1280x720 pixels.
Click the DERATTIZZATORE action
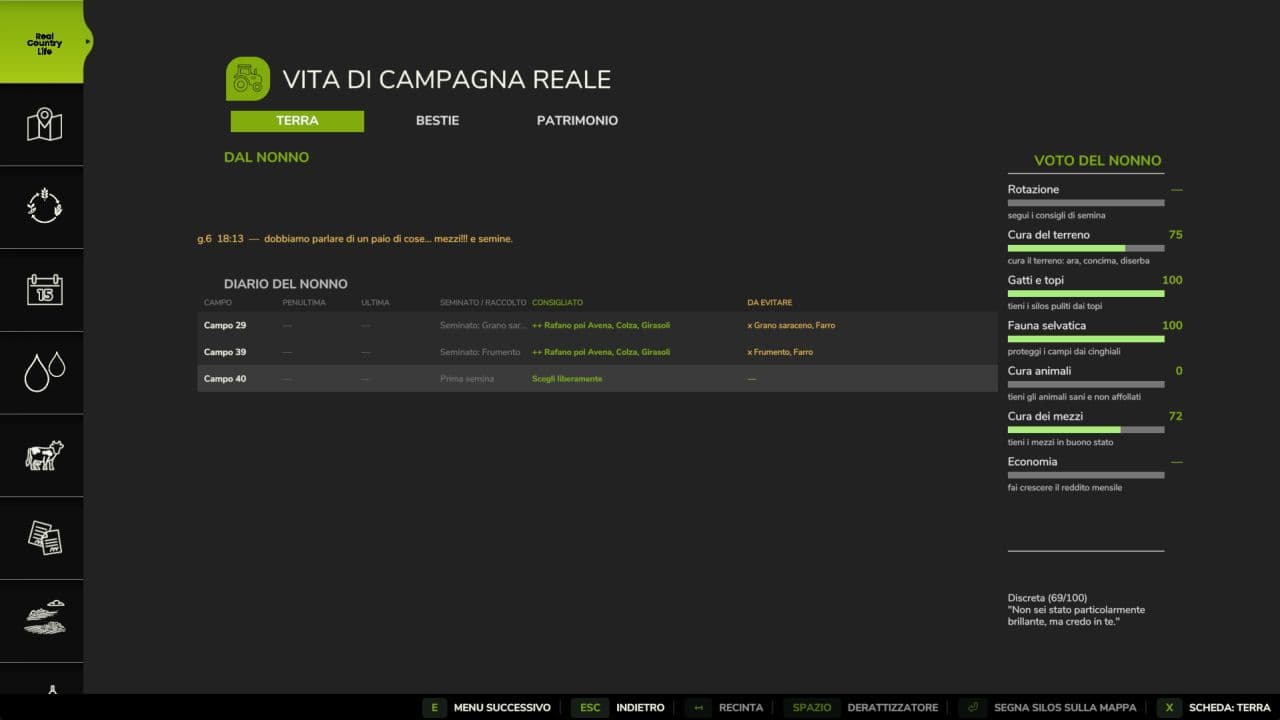pos(892,708)
